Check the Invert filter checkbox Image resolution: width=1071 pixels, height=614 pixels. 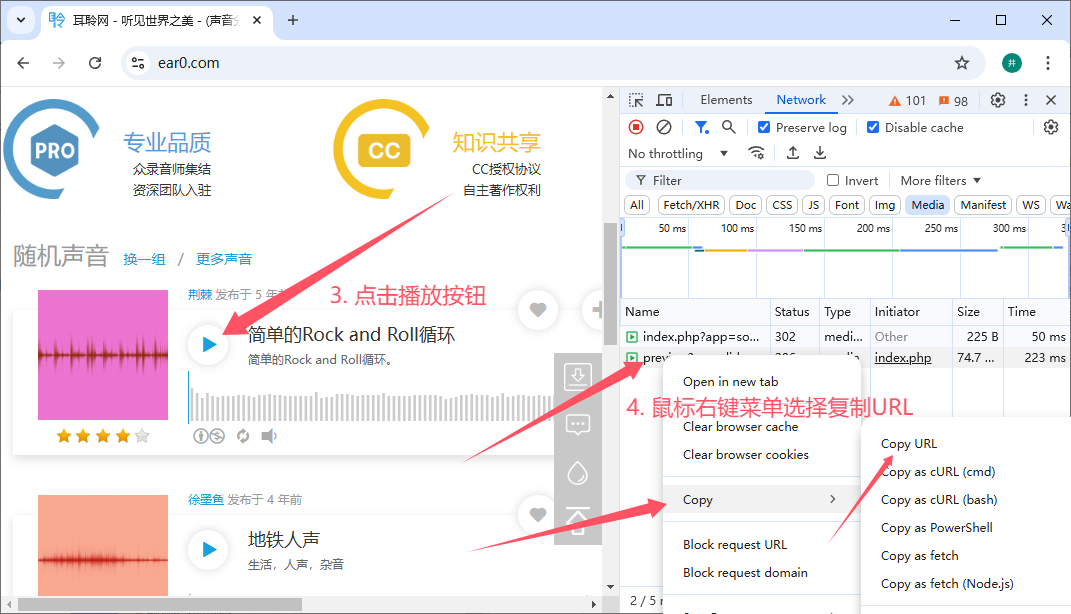[x=833, y=180]
